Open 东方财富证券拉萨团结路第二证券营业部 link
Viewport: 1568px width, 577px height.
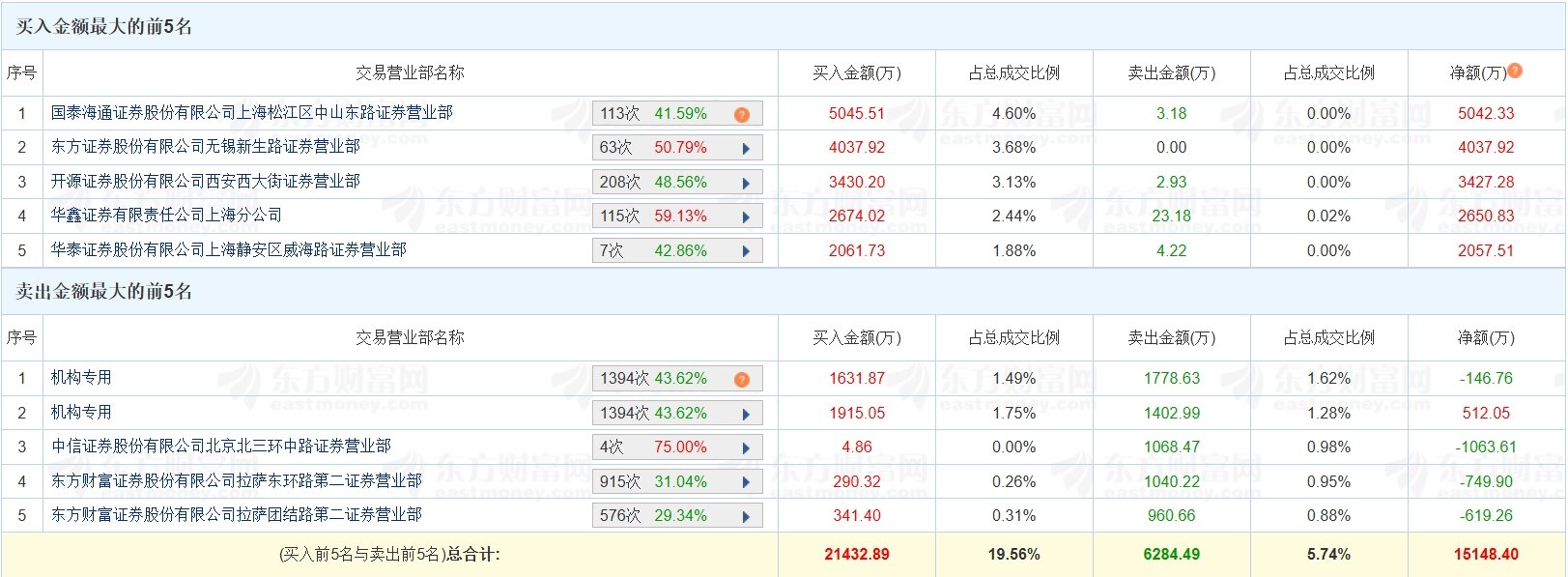237,514
